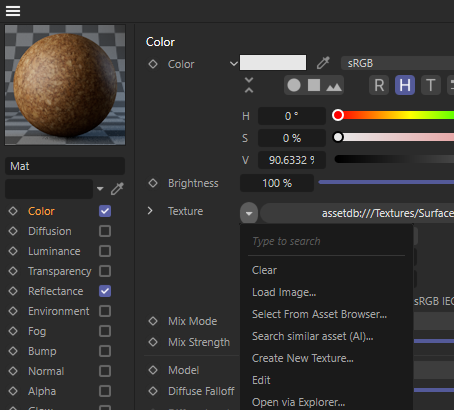Click keyframe diamond next to Brightness
This screenshot has width=454, height=410.
153,183
